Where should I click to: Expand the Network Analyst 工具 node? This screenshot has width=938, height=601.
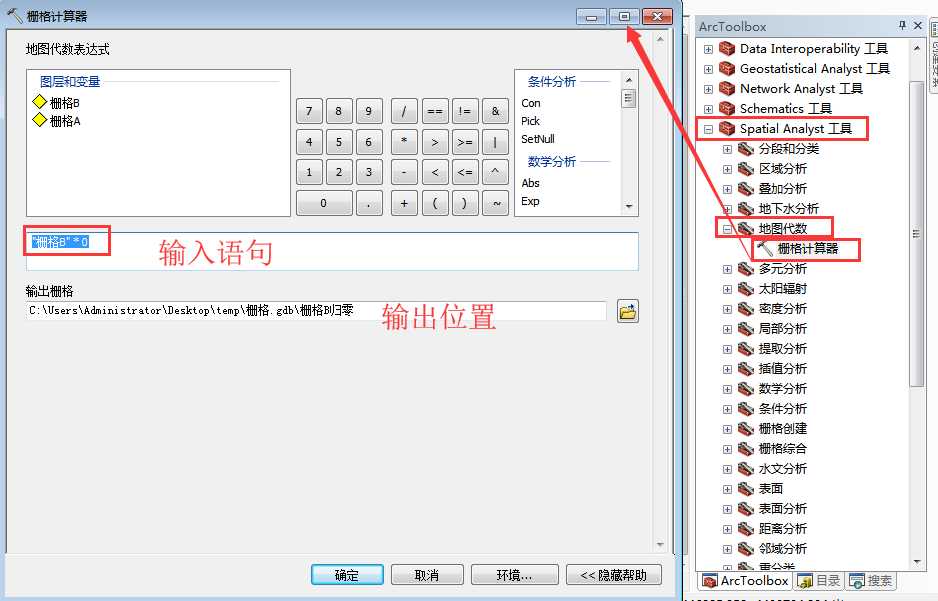coord(708,89)
